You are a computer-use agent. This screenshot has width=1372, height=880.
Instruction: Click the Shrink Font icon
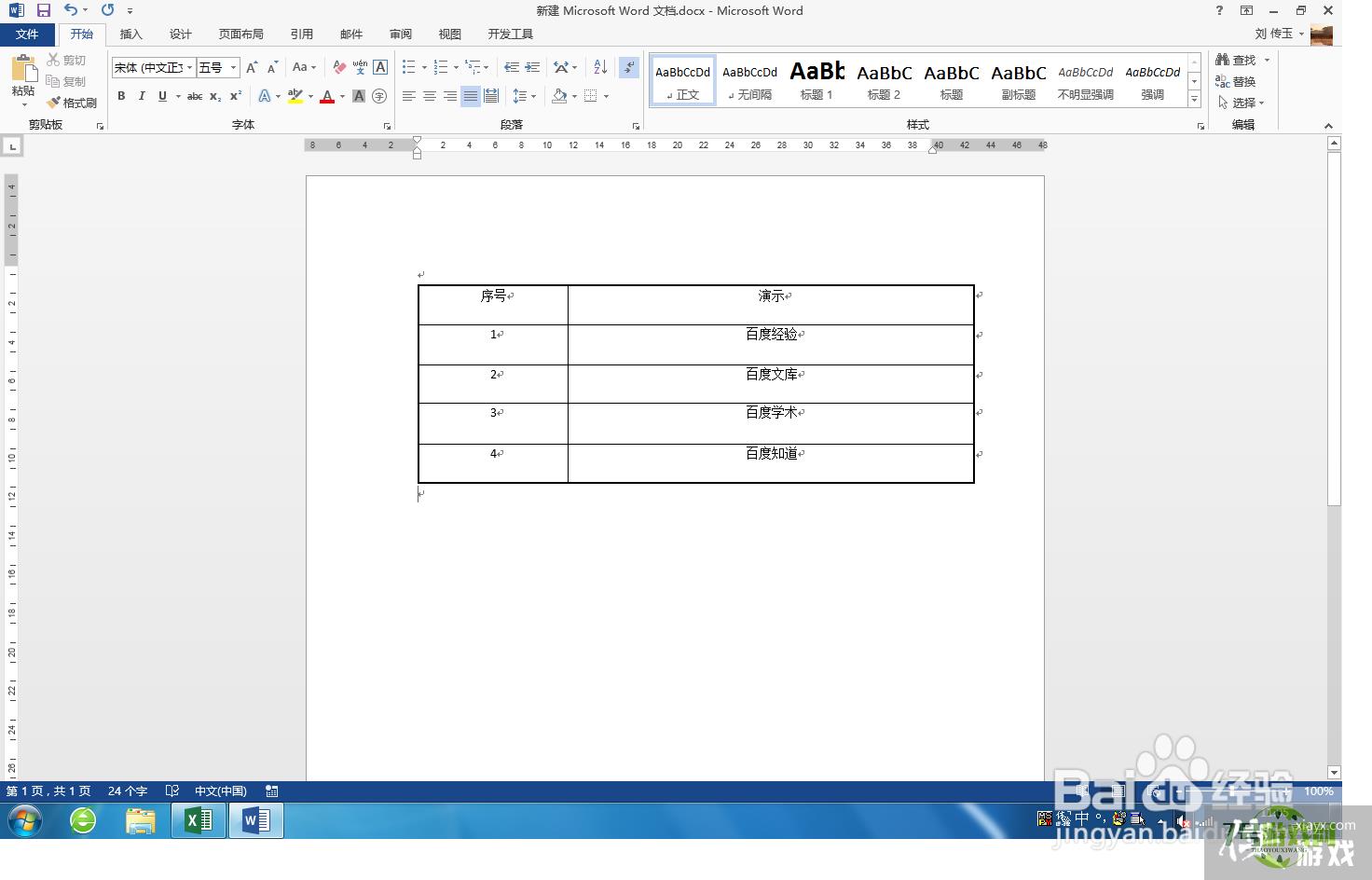tap(272, 67)
